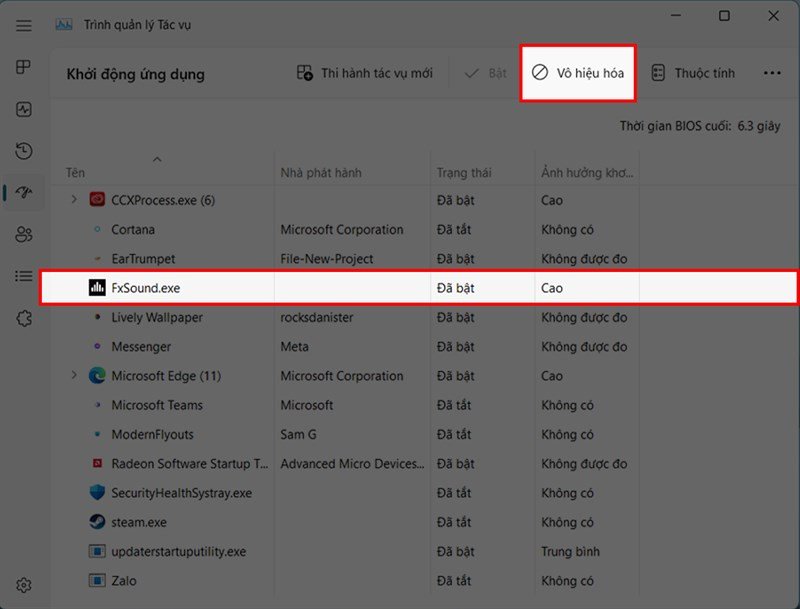Viewport: 800px width, 609px height.
Task: Expand the Microsoft Edge entry
Action: [74, 376]
